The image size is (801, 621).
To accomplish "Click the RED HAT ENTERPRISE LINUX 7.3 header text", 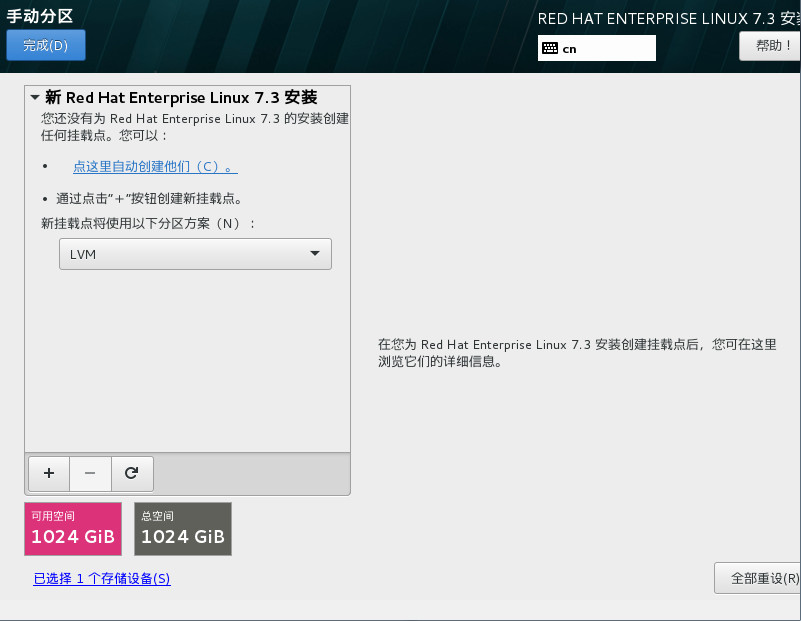I will click(669, 19).
